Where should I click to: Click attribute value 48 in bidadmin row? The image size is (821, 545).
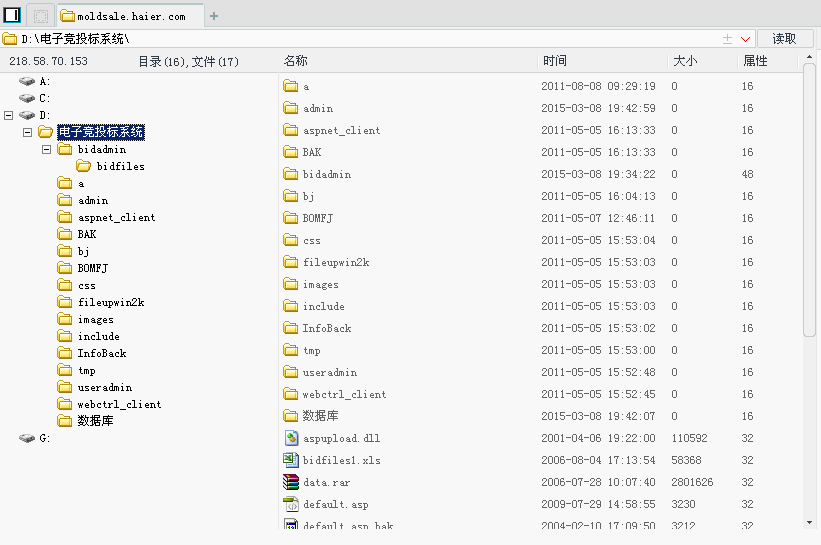coord(747,174)
